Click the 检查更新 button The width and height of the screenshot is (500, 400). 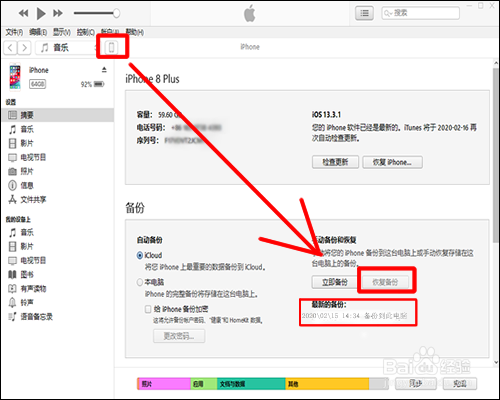pyautogui.click(x=335, y=162)
